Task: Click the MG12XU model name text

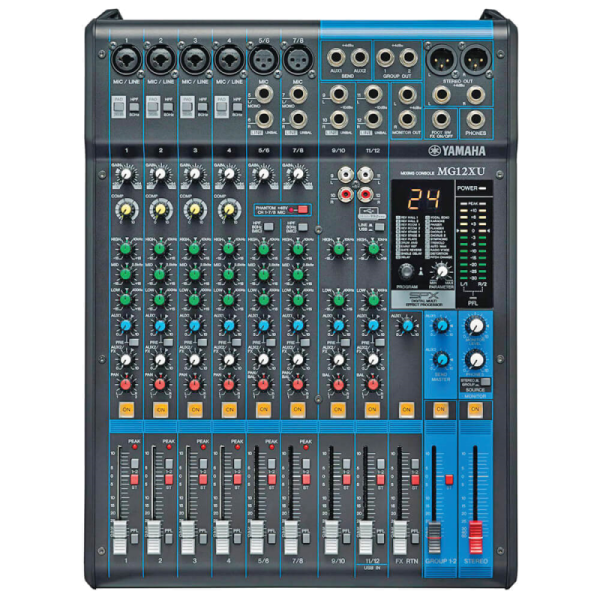Action: tap(461, 171)
